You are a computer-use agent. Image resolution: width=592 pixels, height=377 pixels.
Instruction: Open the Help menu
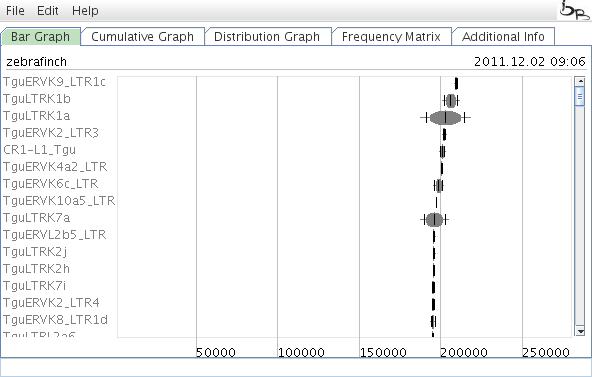coord(85,11)
